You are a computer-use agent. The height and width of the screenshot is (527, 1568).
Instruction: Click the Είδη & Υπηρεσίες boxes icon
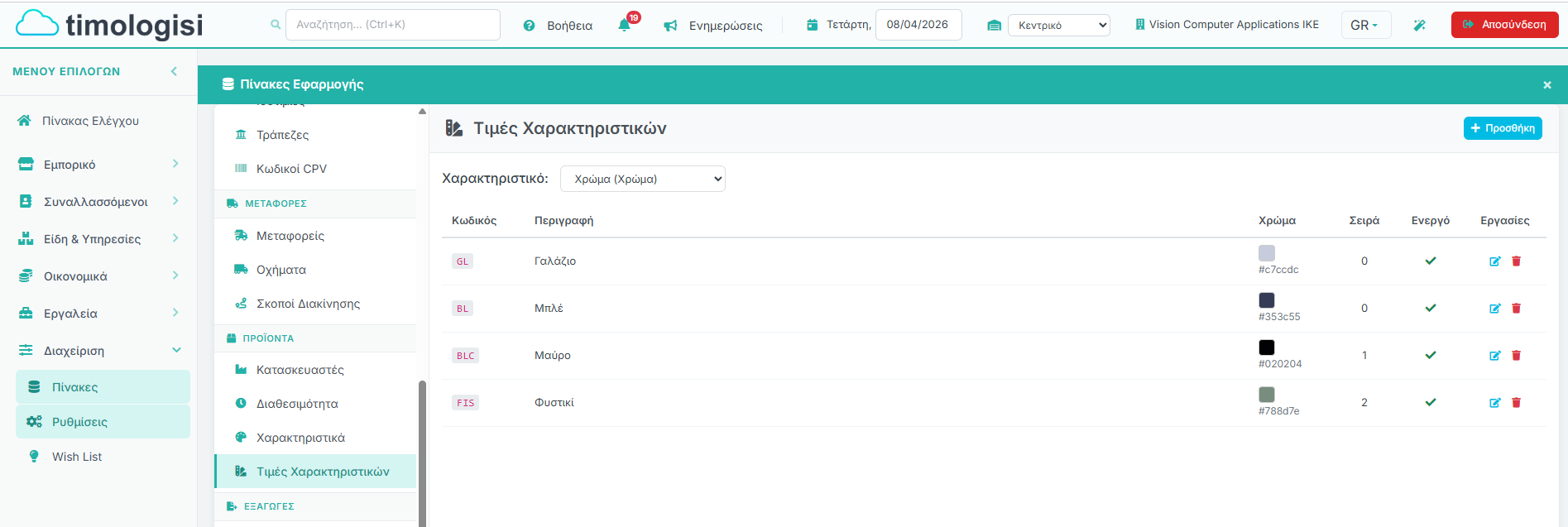(x=26, y=238)
